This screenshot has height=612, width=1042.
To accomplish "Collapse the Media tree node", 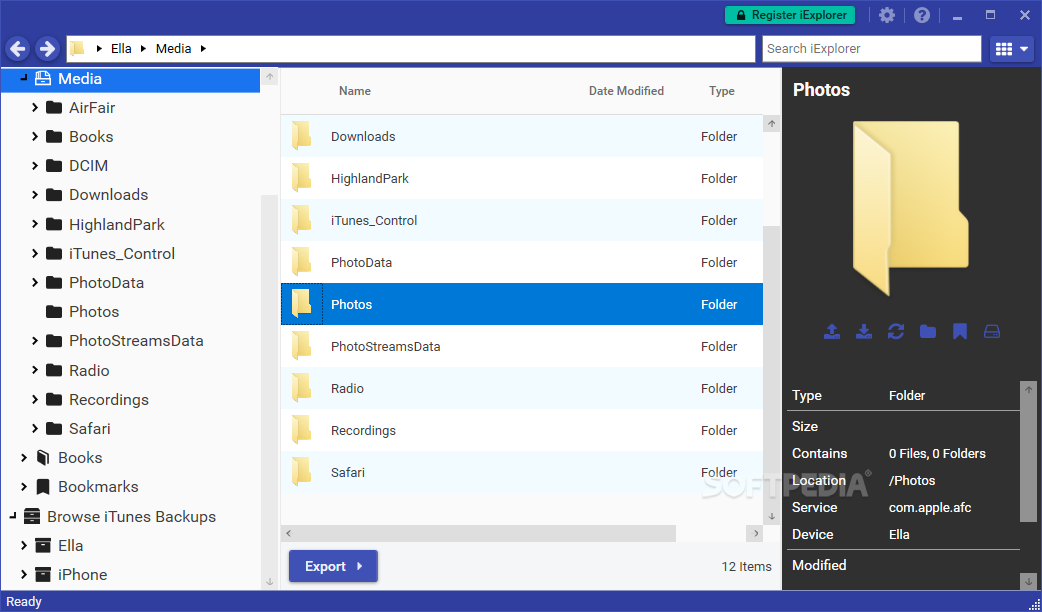I will [23, 78].
